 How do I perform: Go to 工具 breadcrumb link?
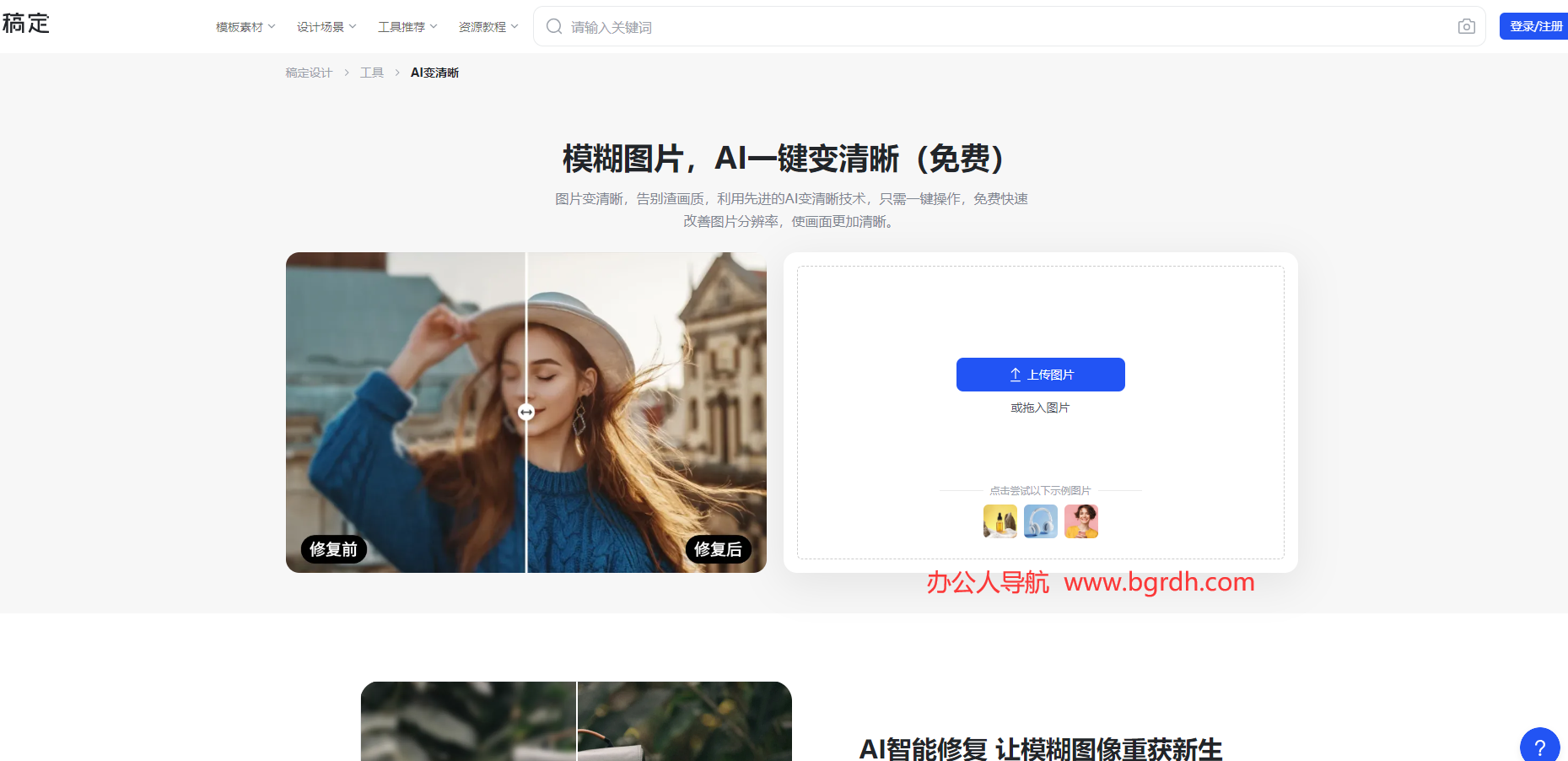click(x=372, y=73)
